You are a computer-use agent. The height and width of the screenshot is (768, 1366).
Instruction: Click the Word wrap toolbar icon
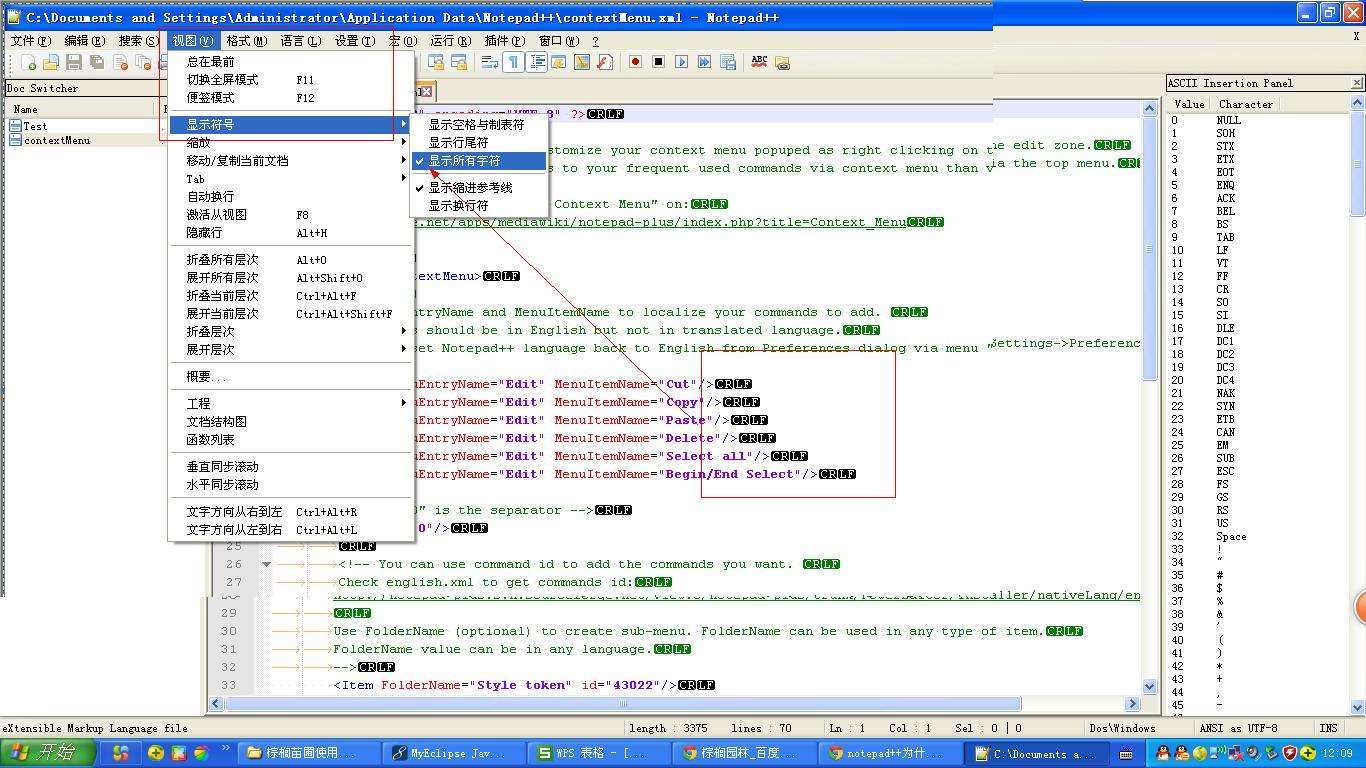click(490, 62)
